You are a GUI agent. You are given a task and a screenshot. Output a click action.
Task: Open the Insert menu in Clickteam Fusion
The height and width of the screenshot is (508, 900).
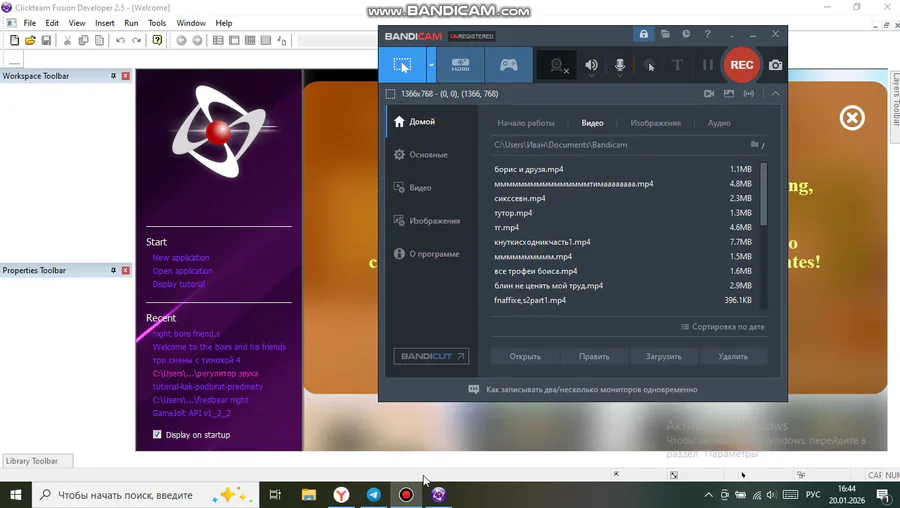pos(104,23)
